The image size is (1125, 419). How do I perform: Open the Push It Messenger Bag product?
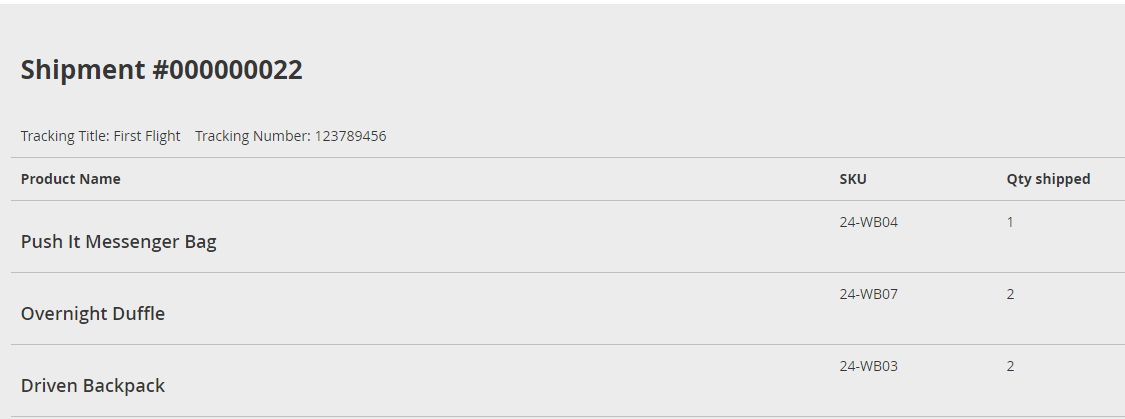point(119,241)
